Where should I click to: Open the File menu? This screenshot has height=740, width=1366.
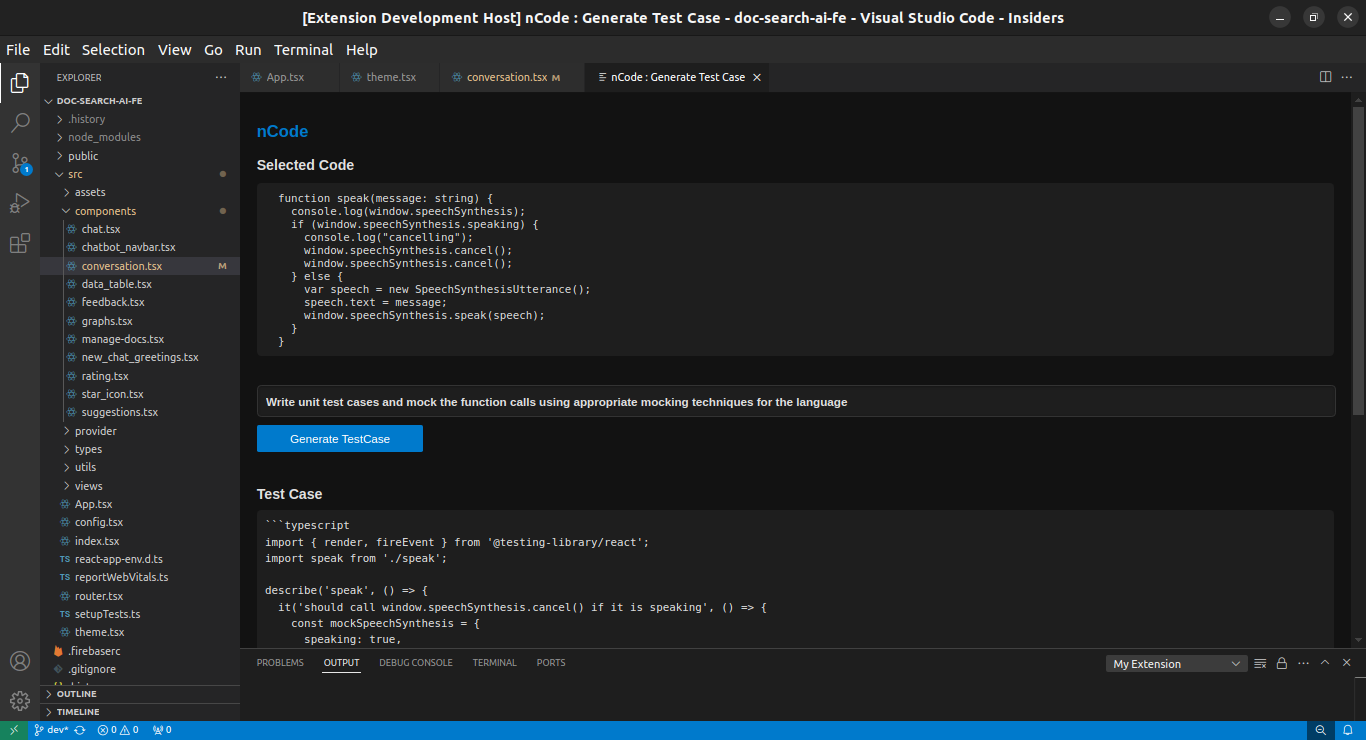(18, 50)
